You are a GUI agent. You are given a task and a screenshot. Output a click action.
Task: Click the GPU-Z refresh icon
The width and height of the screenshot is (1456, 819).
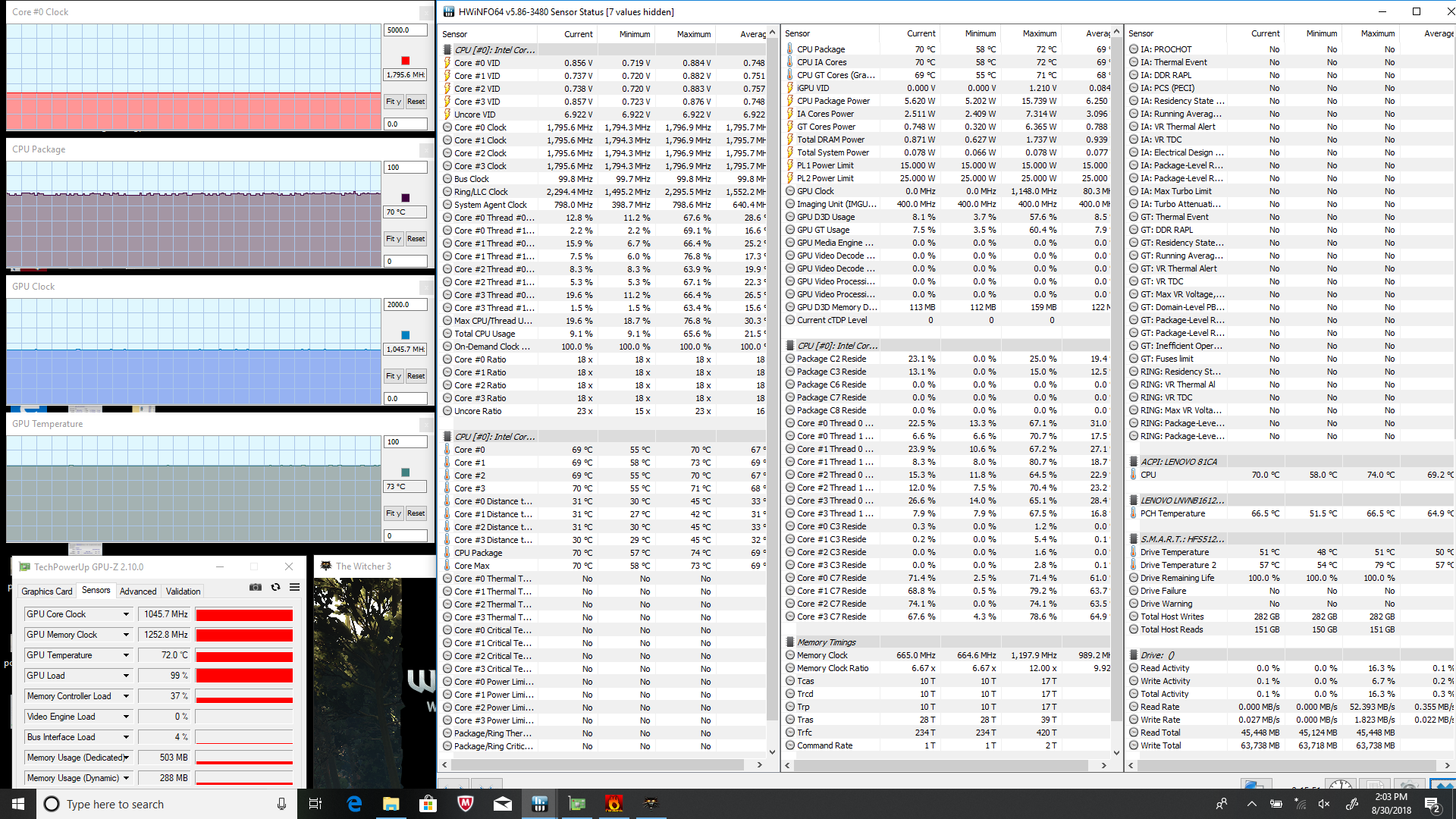coord(275,588)
